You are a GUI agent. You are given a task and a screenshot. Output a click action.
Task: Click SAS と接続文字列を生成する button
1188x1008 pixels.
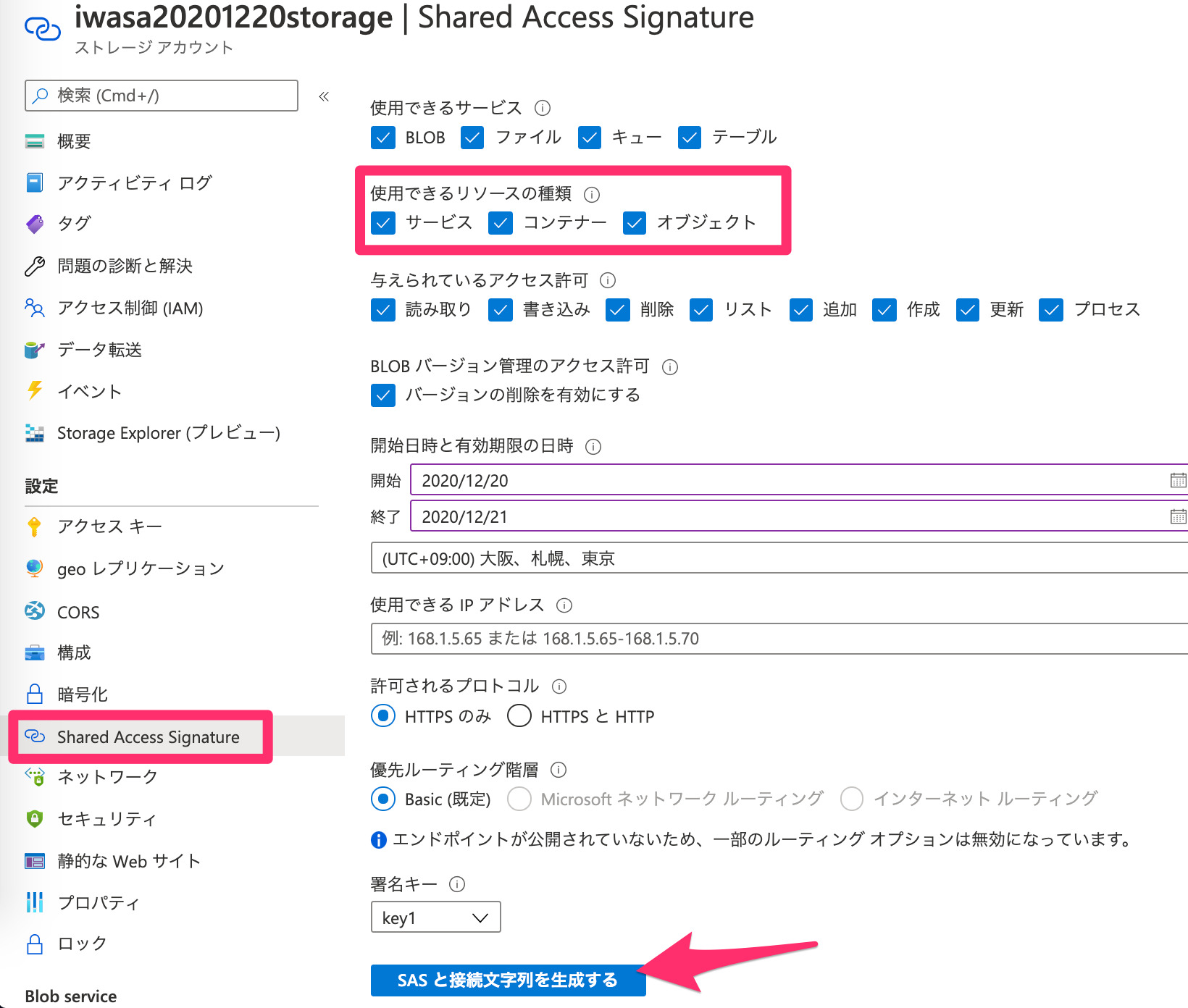point(508,980)
